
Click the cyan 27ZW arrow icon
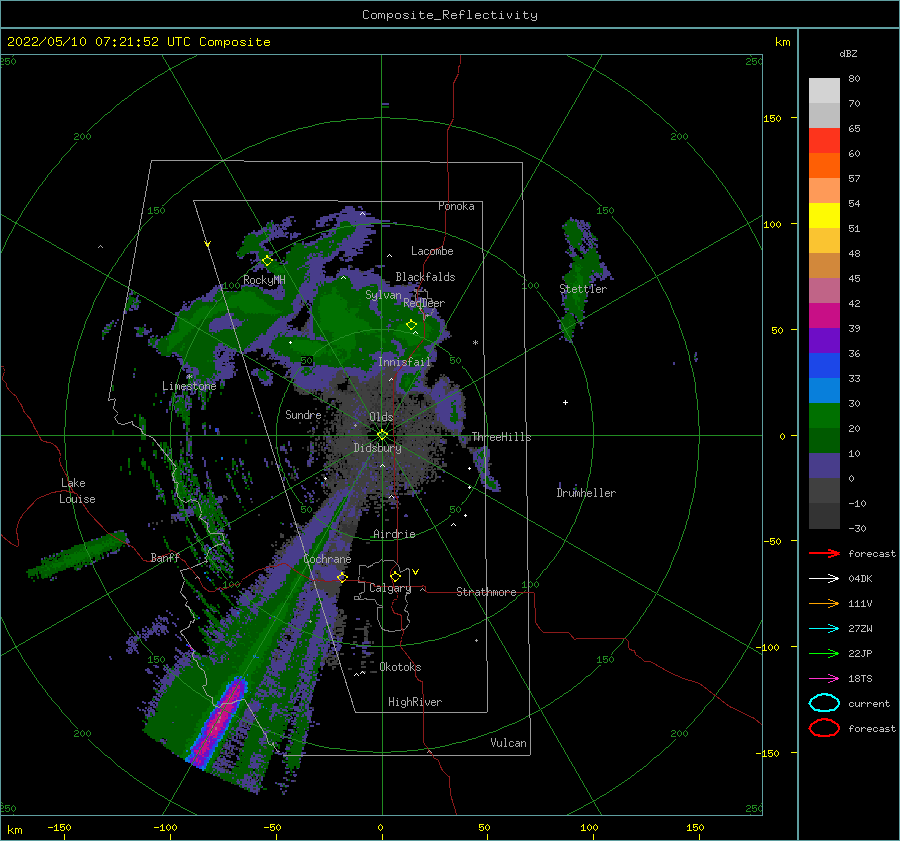(824, 629)
